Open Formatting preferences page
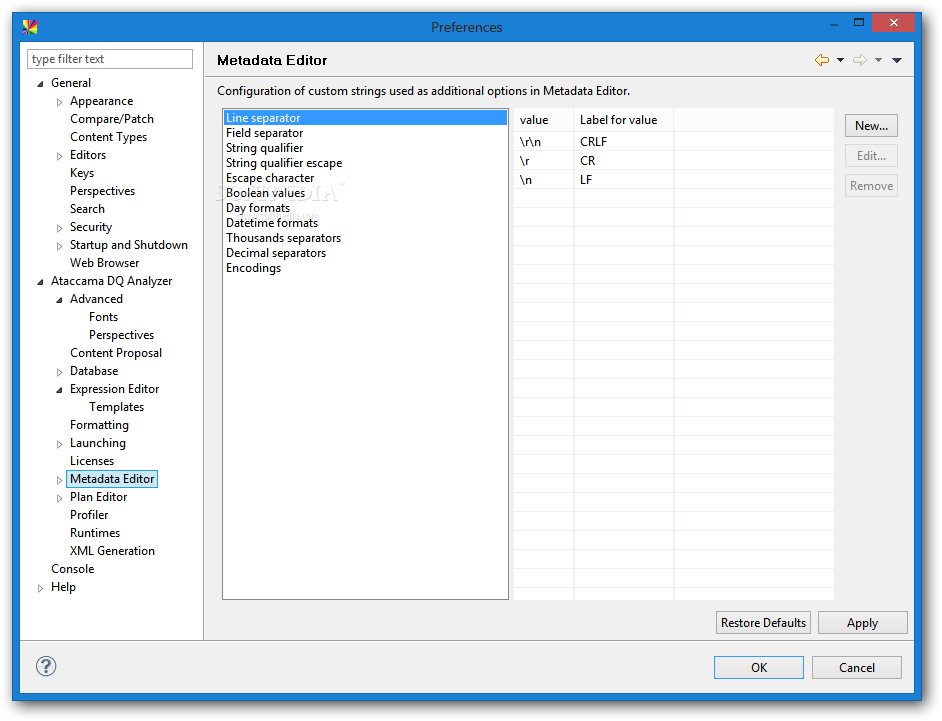942x721 pixels. [99, 425]
